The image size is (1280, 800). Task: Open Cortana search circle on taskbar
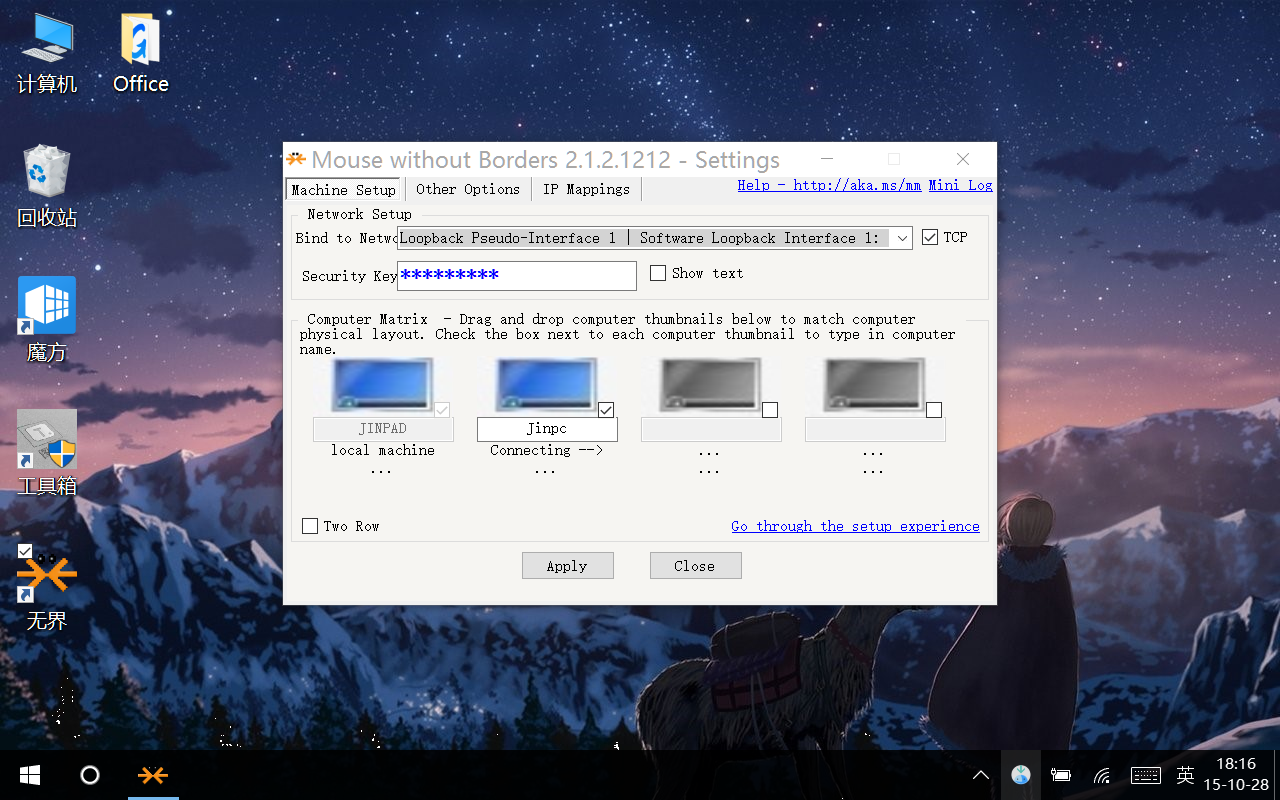tap(90, 775)
